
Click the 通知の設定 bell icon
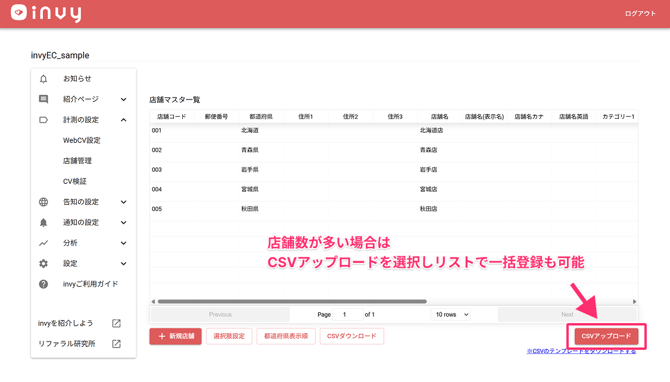(x=43, y=223)
